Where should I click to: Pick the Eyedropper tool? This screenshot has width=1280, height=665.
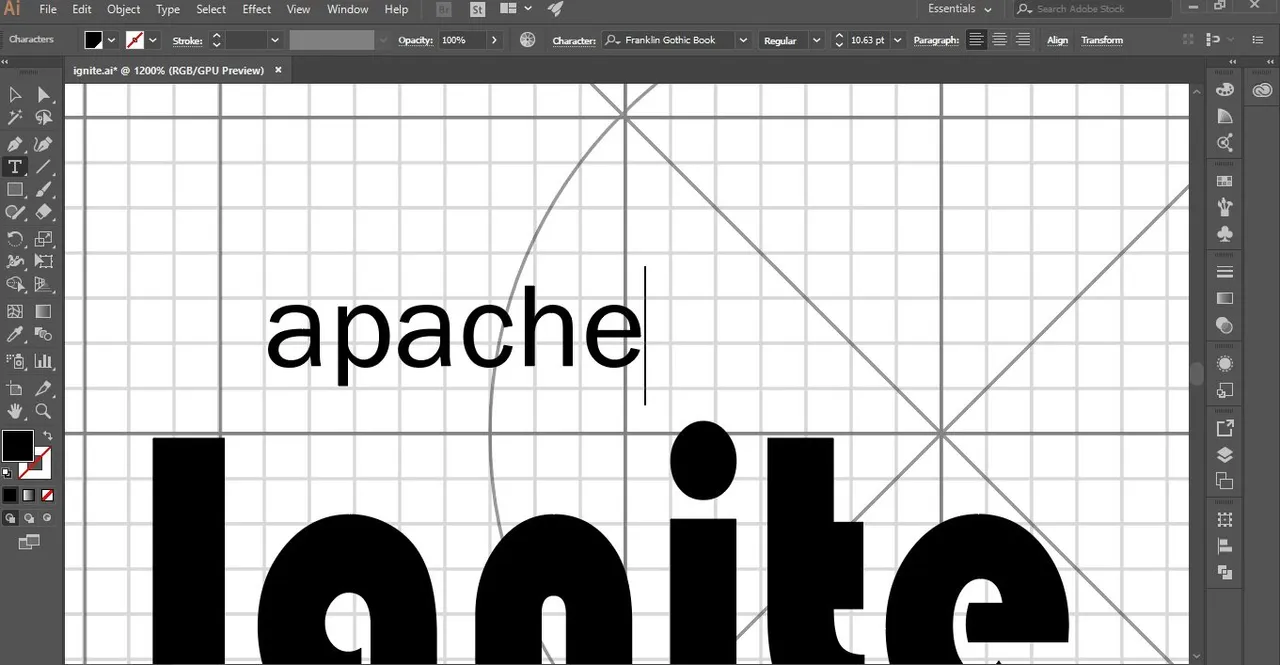pos(15,335)
